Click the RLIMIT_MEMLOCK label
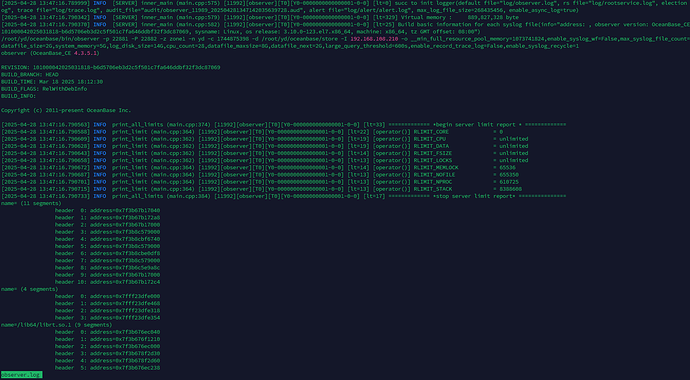690x380 pixels. point(436,168)
